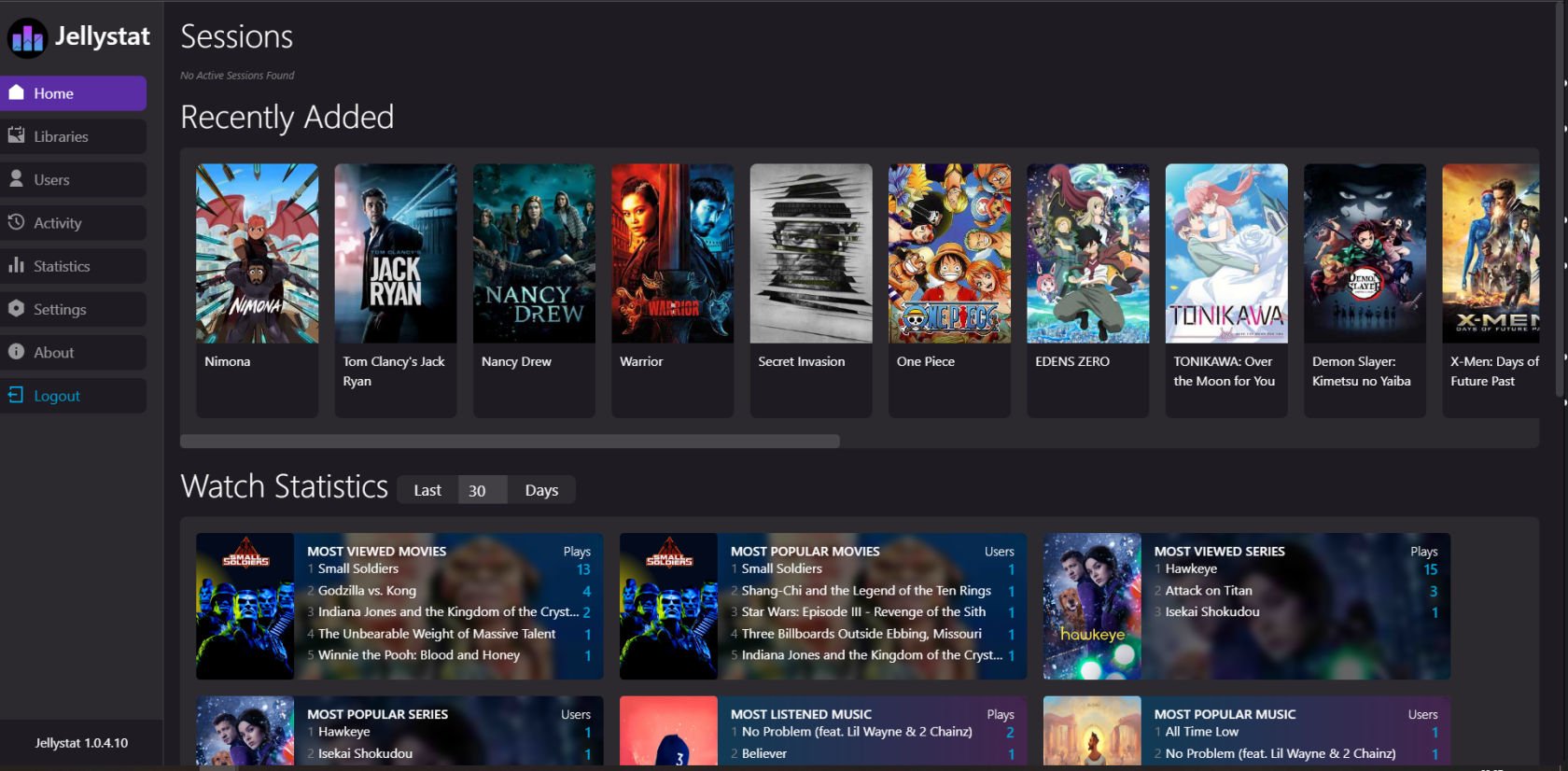Screen dimensions: 1568x771
Task: Go to the Statistics page label
Action: pos(62,266)
